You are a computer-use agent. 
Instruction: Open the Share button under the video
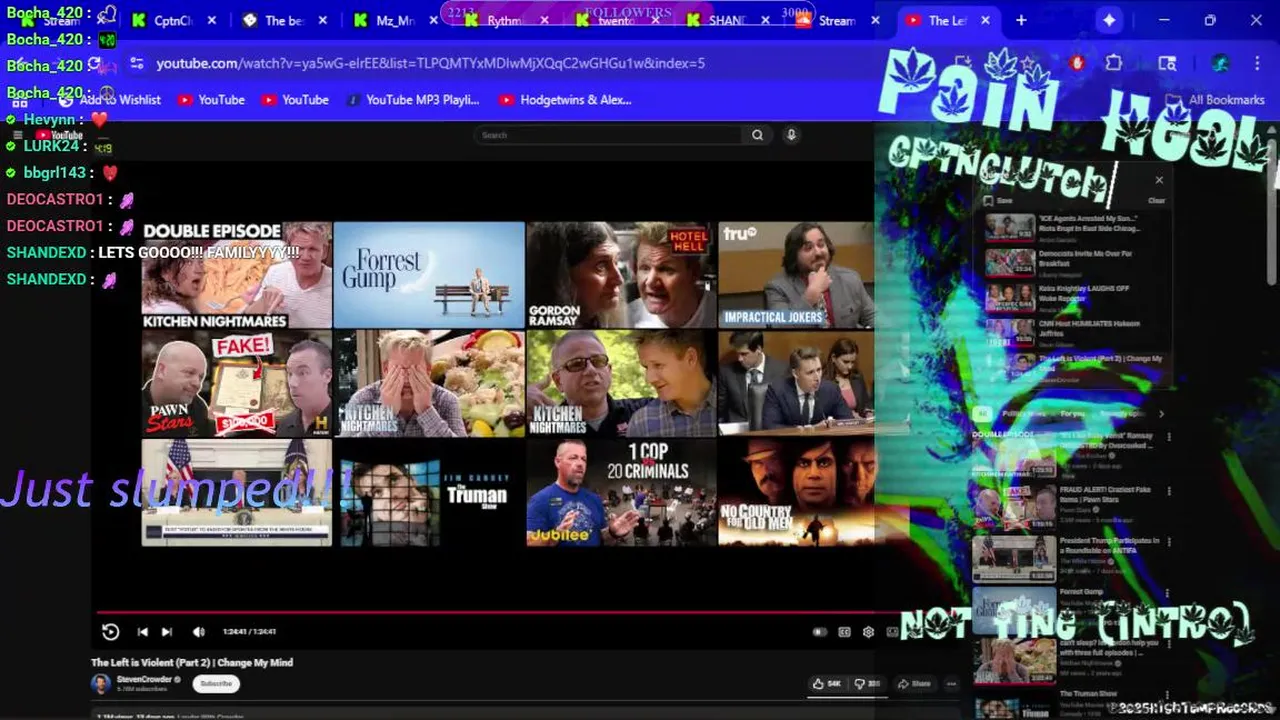tap(914, 684)
